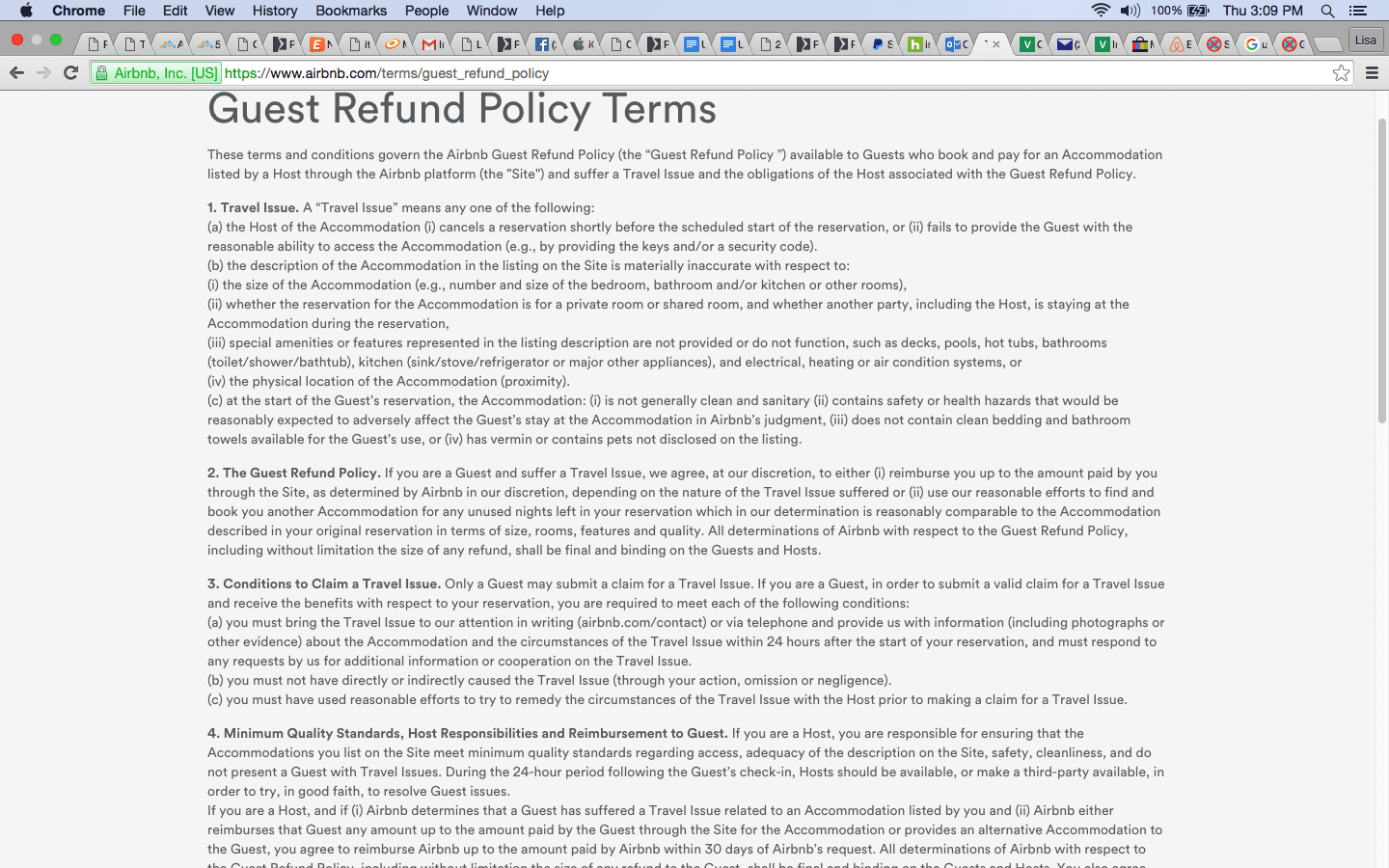Click the page vertical scrollbar thumb

click(1381, 270)
